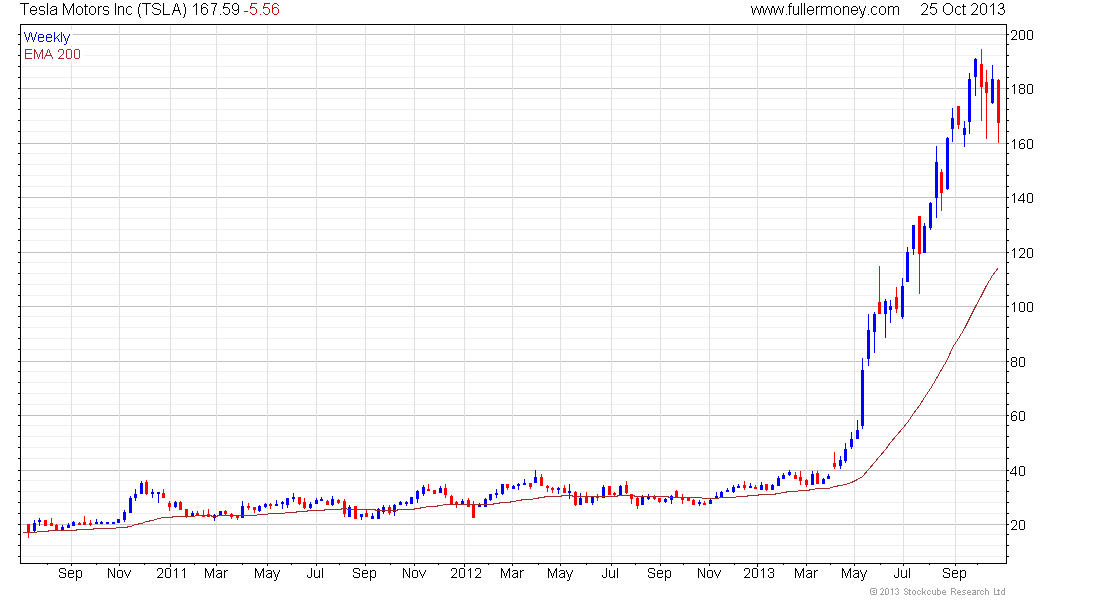1100x600 pixels.
Task: Click the 140 price axis label
Action: 1021,198
